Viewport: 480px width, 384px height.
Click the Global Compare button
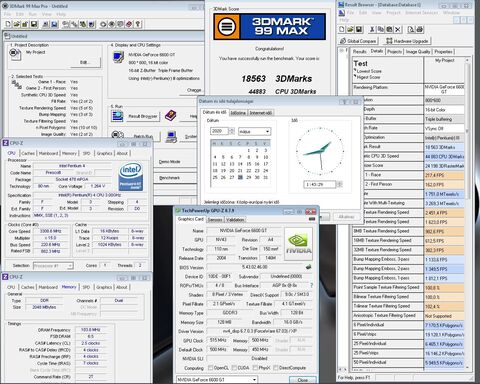(x=358, y=41)
